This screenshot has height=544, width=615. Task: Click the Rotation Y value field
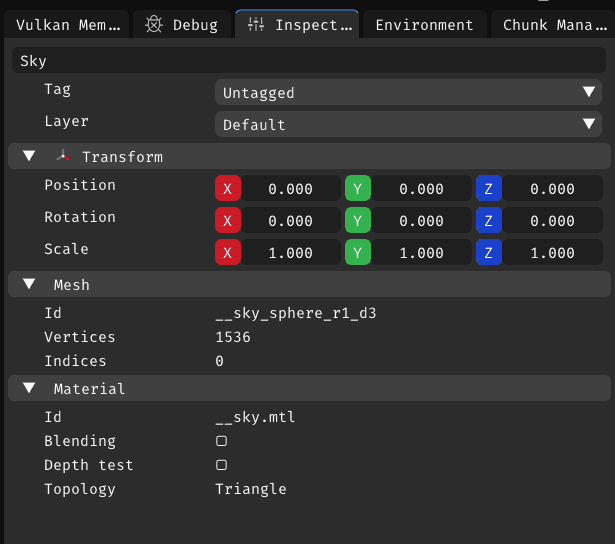pyautogui.click(x=422, y=220)
